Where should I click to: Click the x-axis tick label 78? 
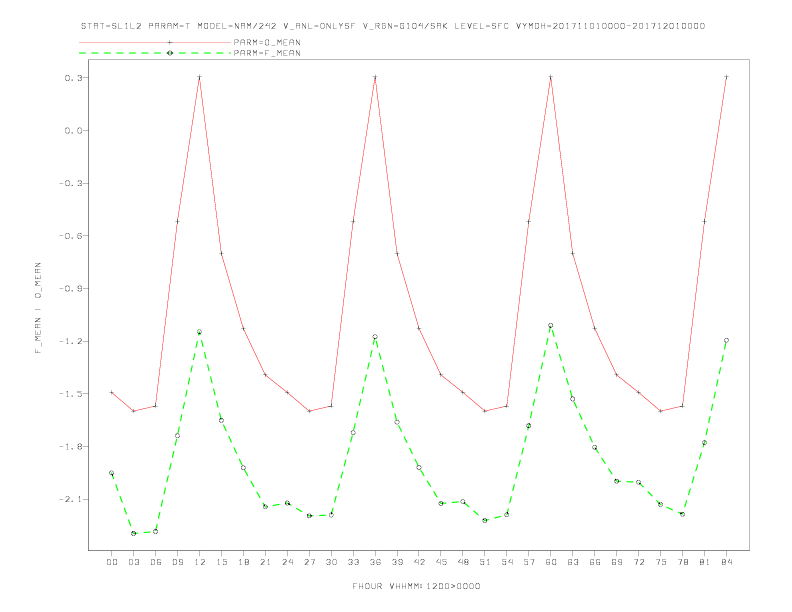click(x=683, y=562)
